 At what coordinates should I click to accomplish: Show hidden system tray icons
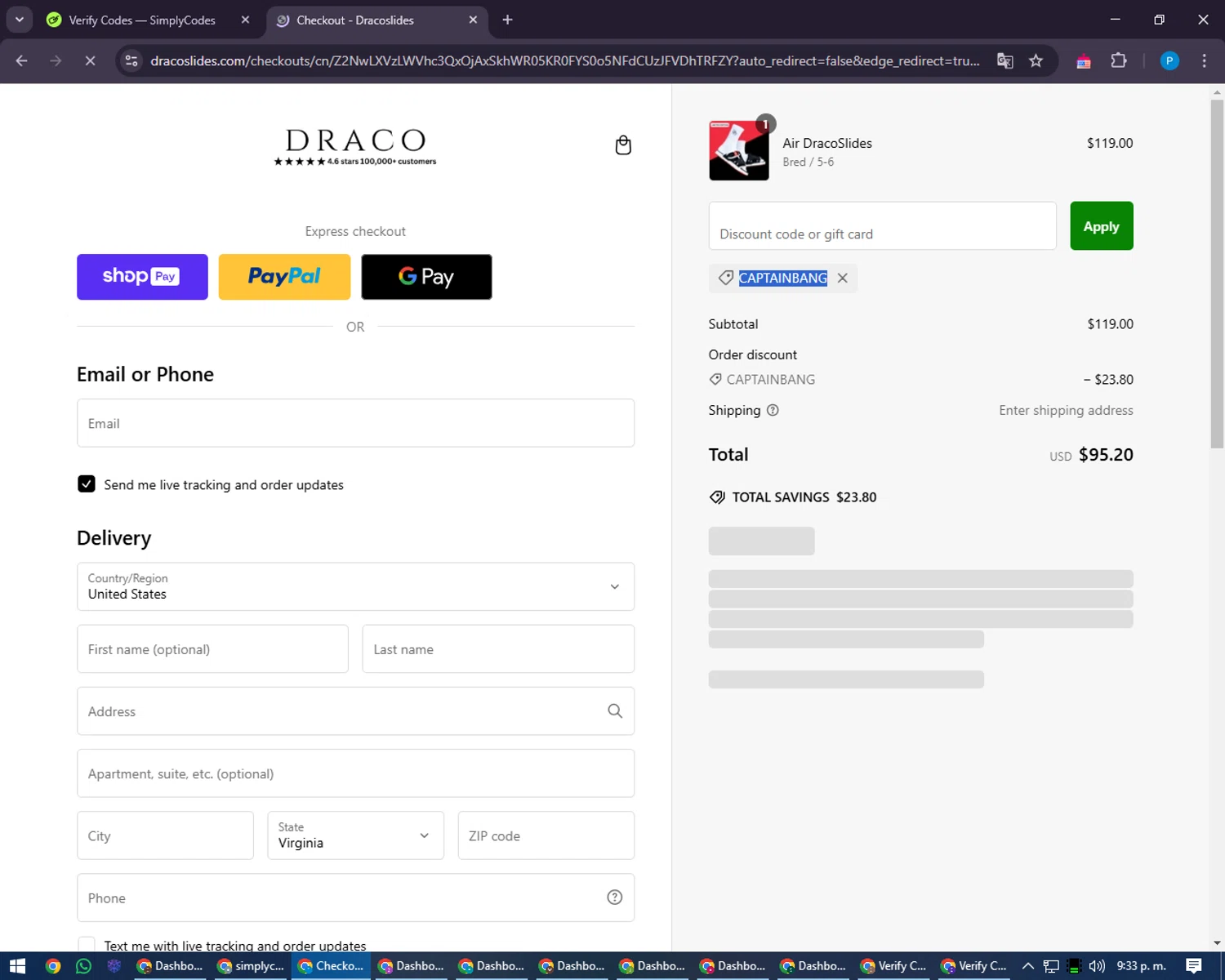click(1028, 966)
